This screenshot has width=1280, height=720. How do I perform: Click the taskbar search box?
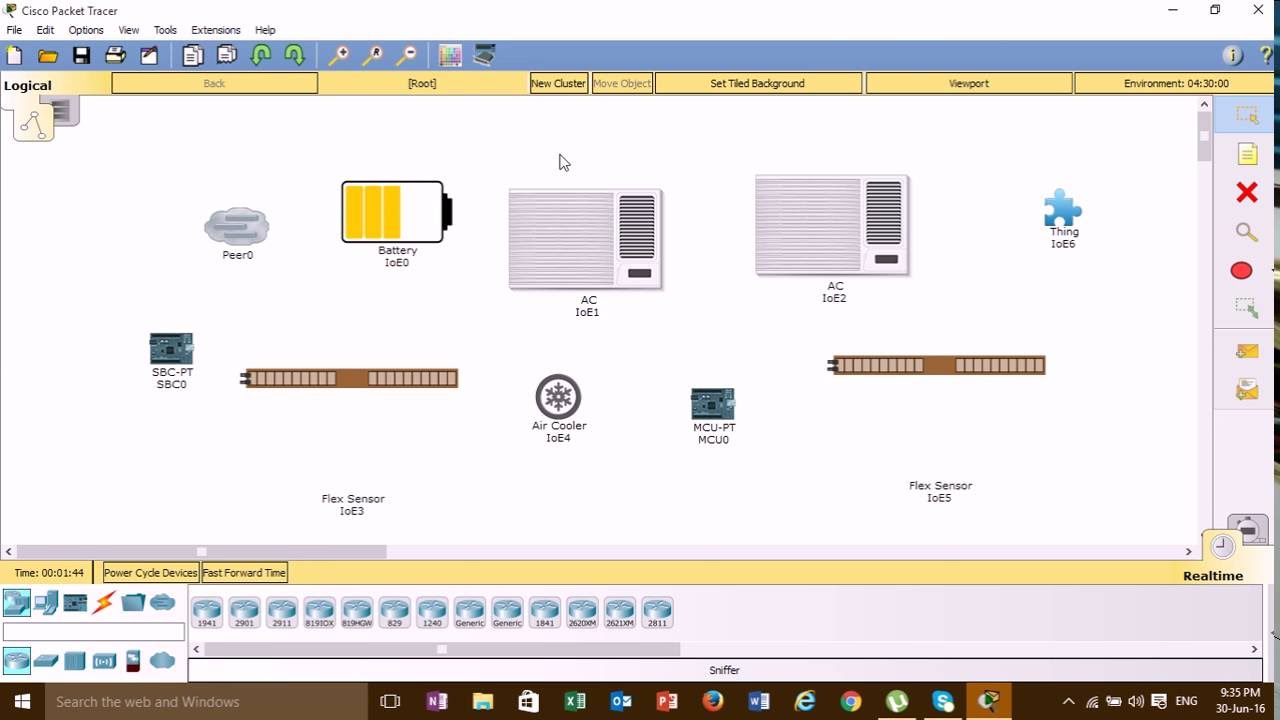click(206, 701)
